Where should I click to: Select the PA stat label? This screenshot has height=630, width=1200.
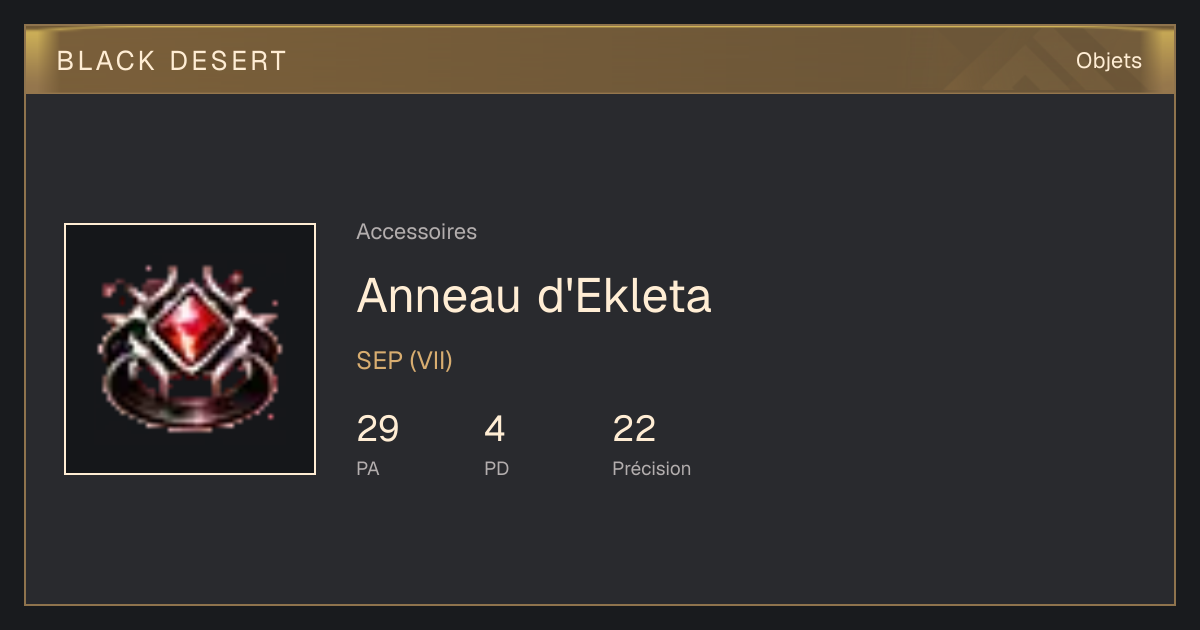tap(368, 468)
